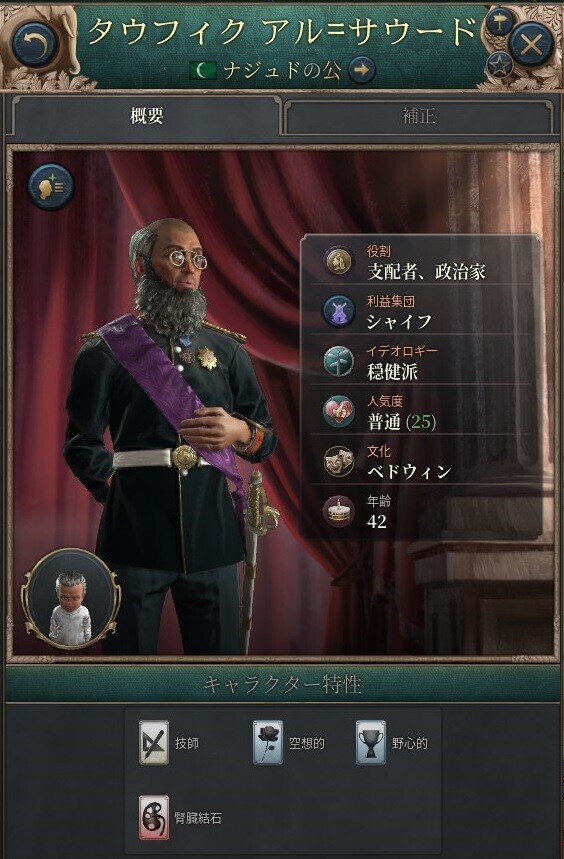Close the character panel

[x=531, y=44]
